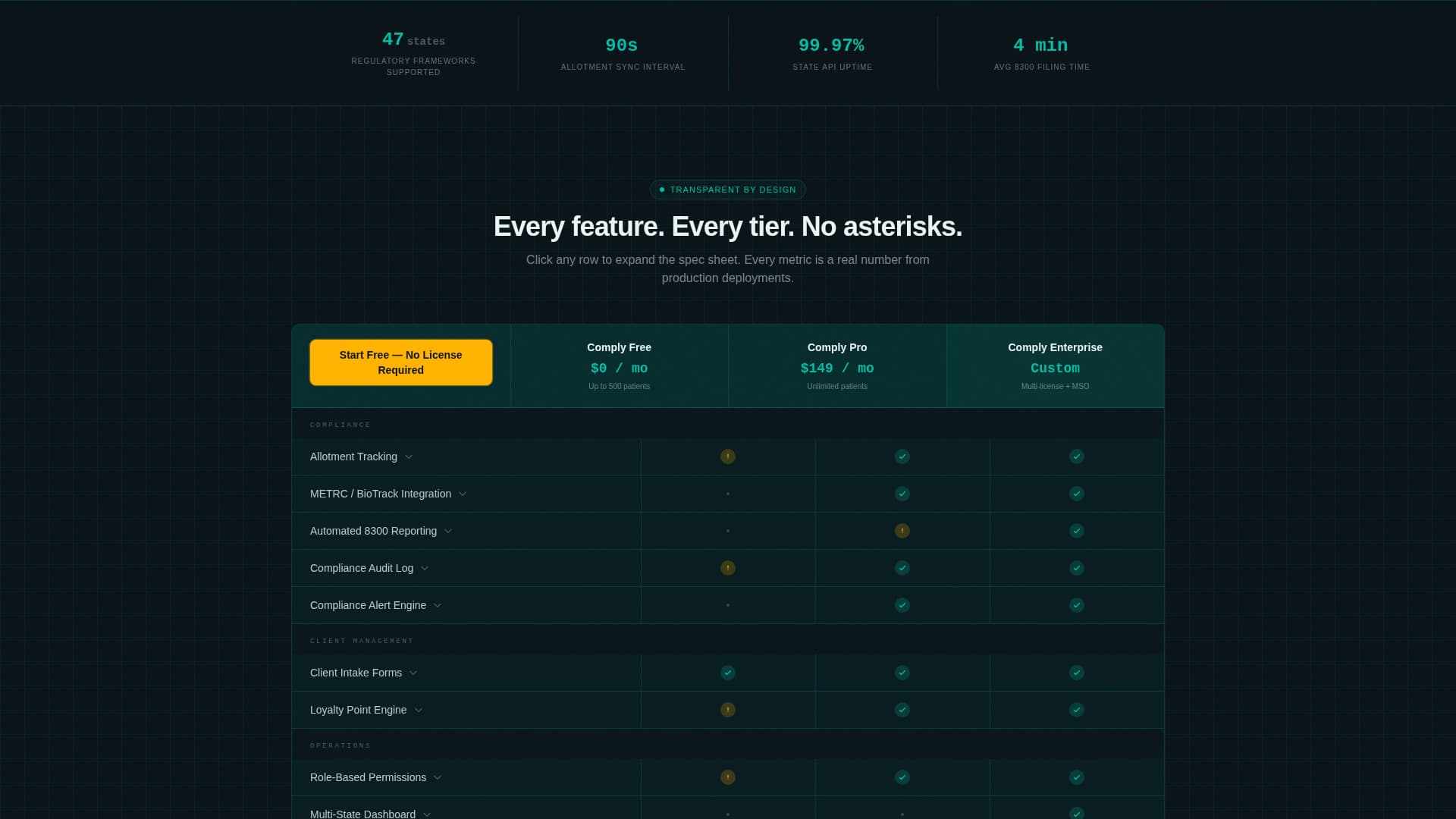The width and height of the screenshot is (1456, 819).
Task: Expand Automated 8300 Reporting chevron
Action: (x=448, y=531)
